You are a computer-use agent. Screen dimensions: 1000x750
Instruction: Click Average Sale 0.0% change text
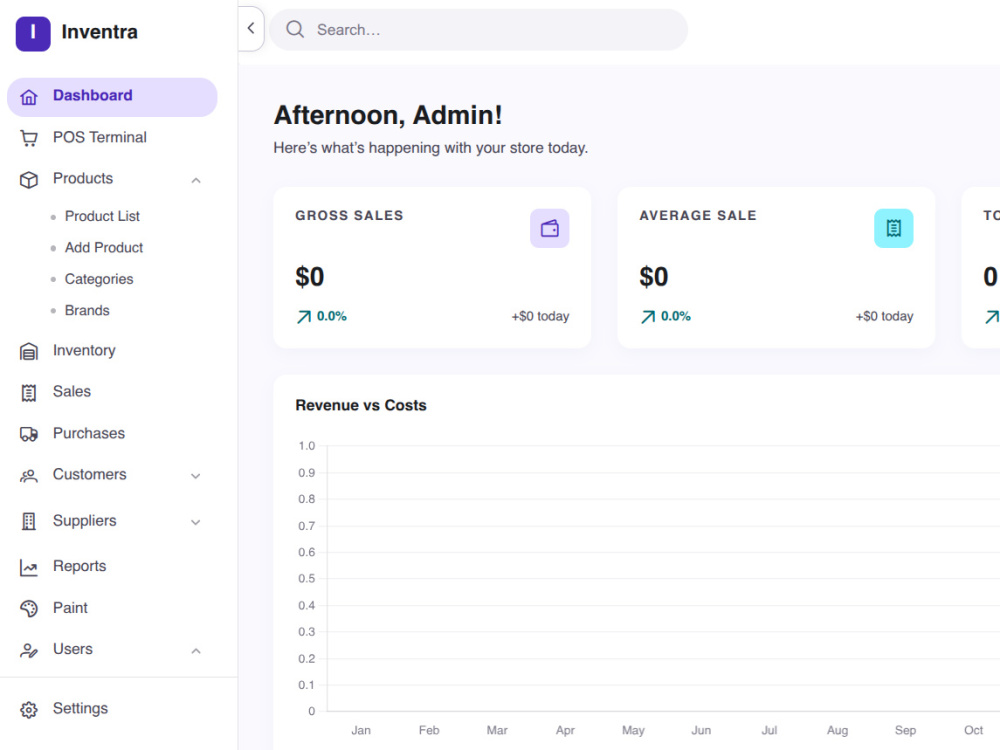[675, 316]
